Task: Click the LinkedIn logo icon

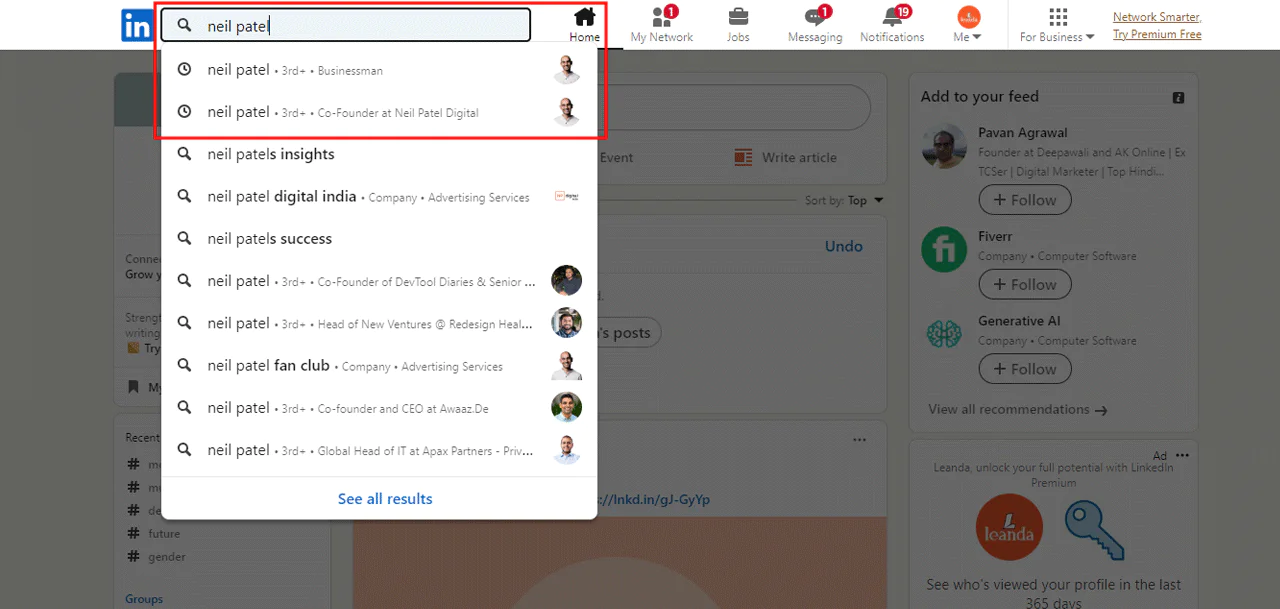Action: coord(136,25)
